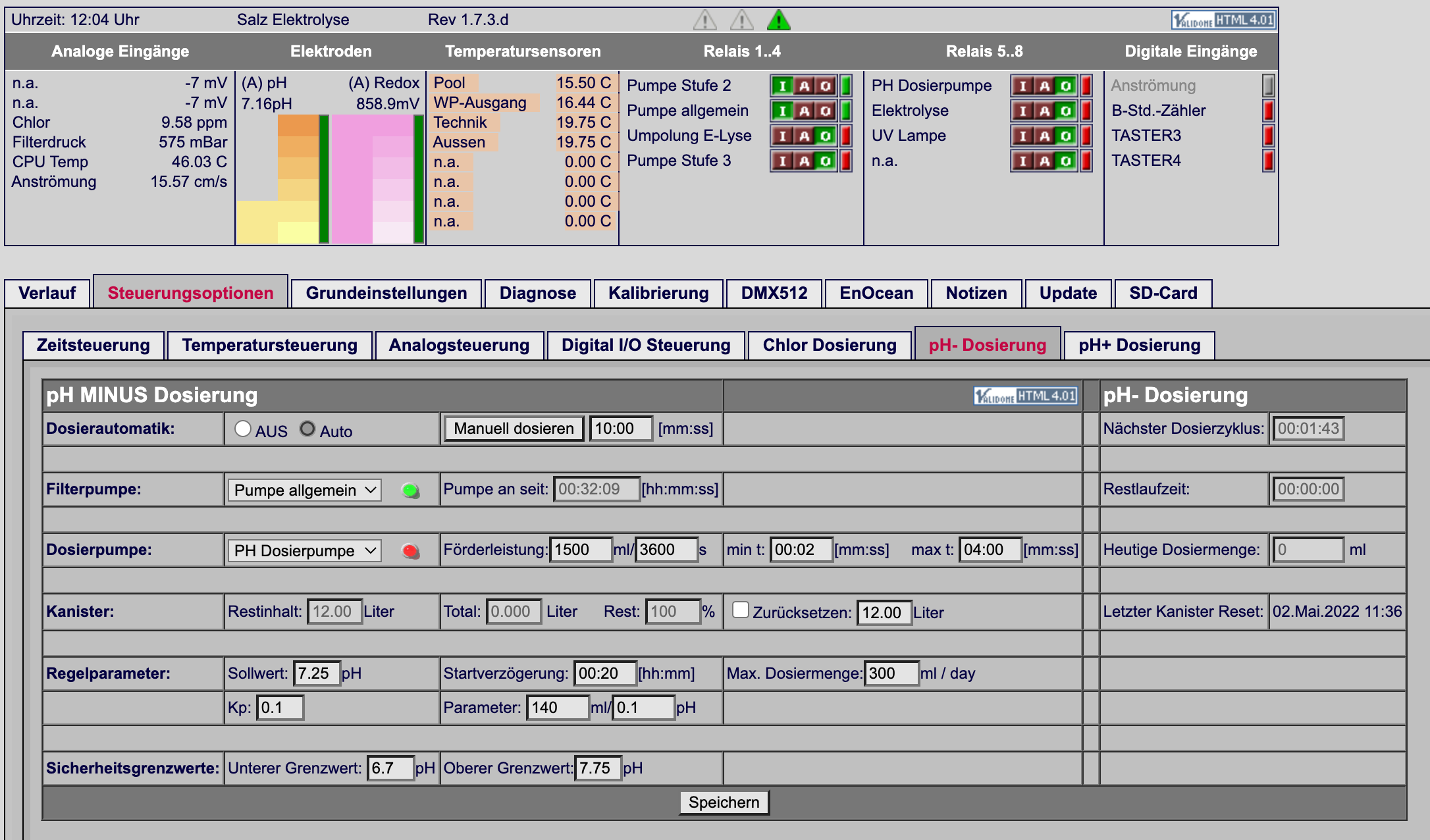
Task: Click the A button for UV Lampe
Action: 1044,136
